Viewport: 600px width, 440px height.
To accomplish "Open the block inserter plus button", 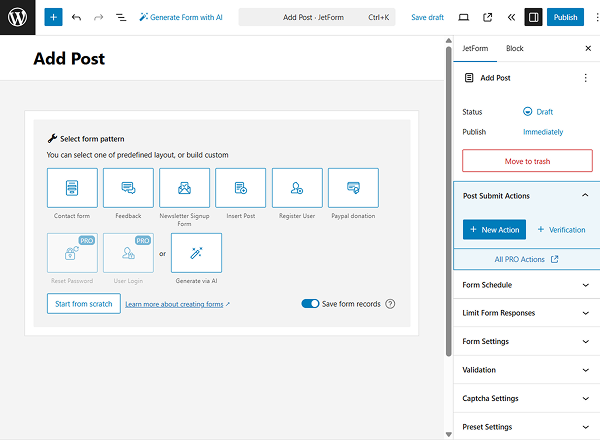I will point(53,17).
